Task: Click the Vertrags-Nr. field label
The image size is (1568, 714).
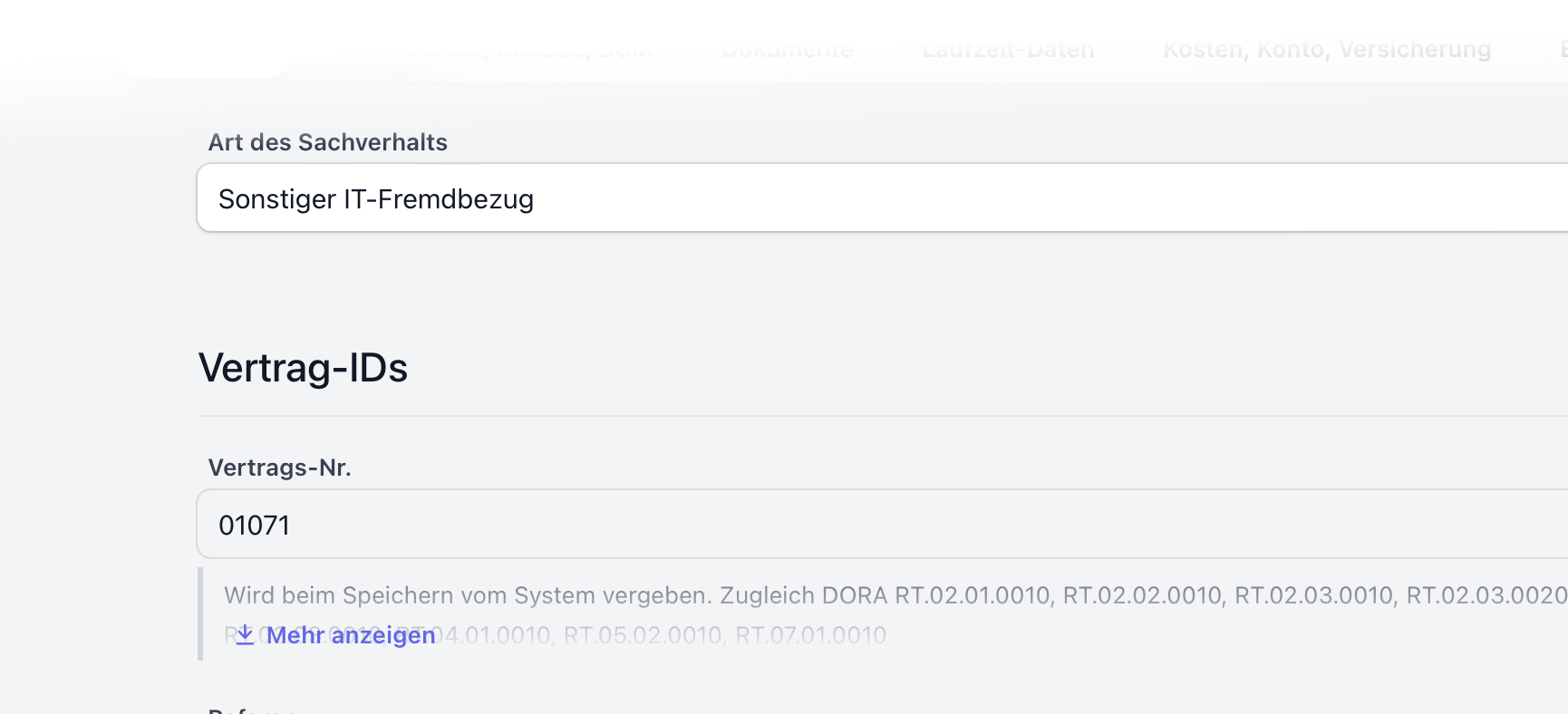Action: click(x=279, y=468)
